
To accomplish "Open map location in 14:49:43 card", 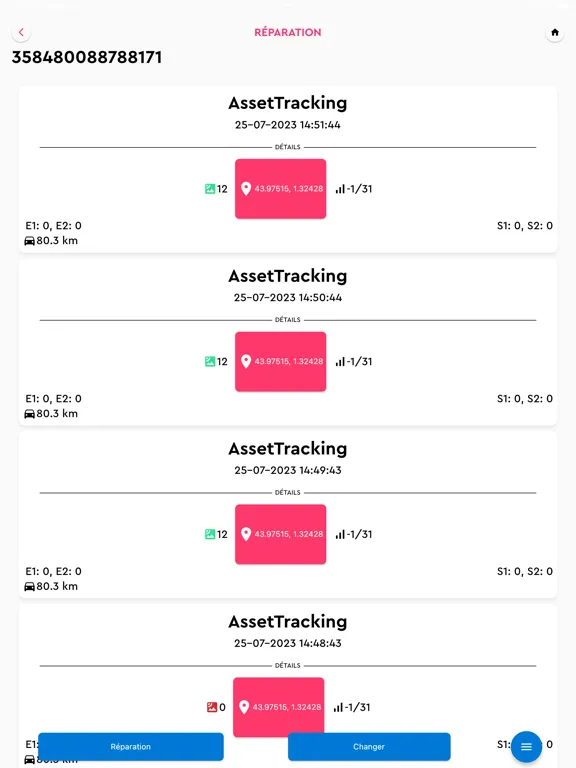I will pos(280,534).
